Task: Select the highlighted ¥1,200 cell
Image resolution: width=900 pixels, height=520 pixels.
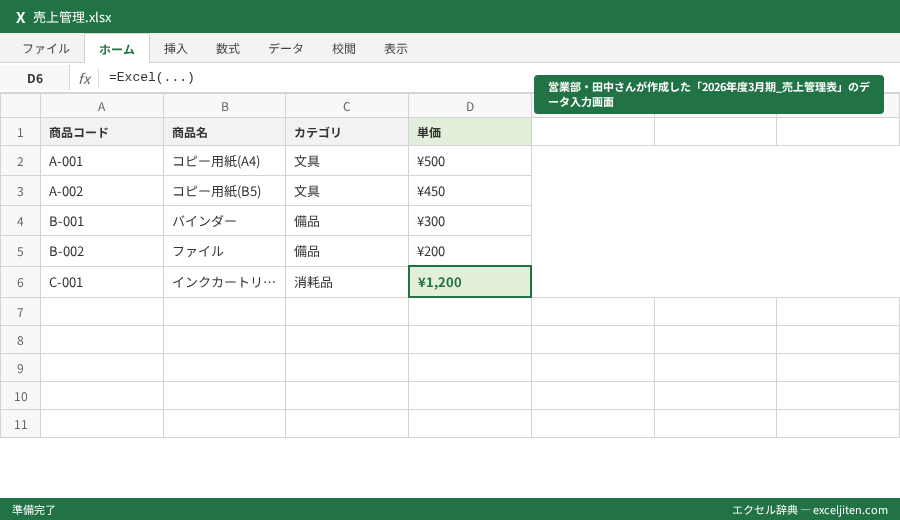Action: tap(470, 282)
